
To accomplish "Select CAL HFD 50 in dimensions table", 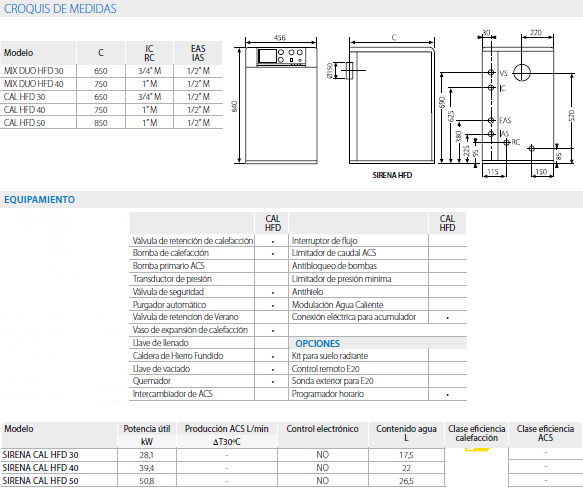I will tap(24, 123).
